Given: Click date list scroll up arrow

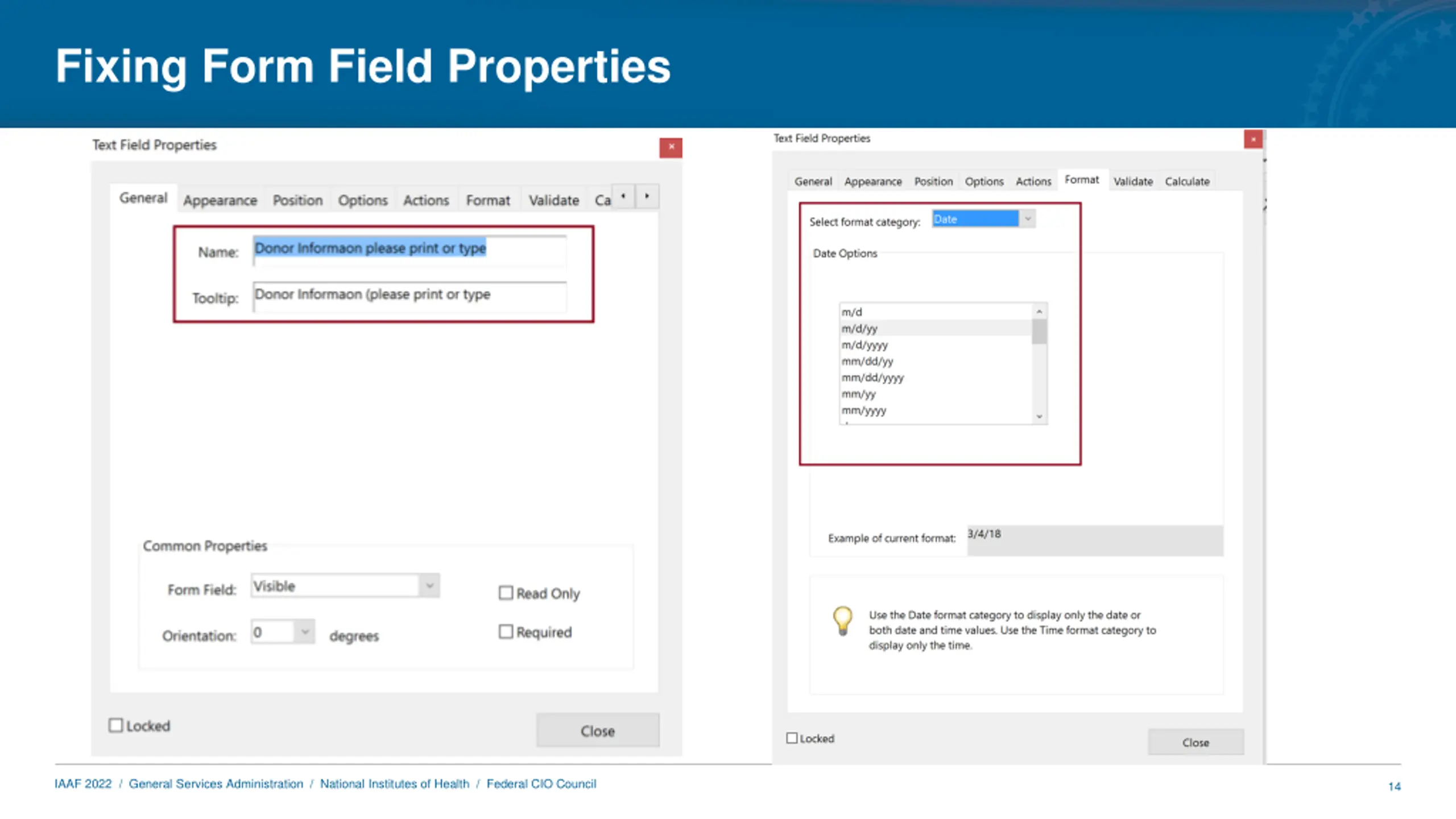Looking at the screenshot, I should (x=1039, y=311).
